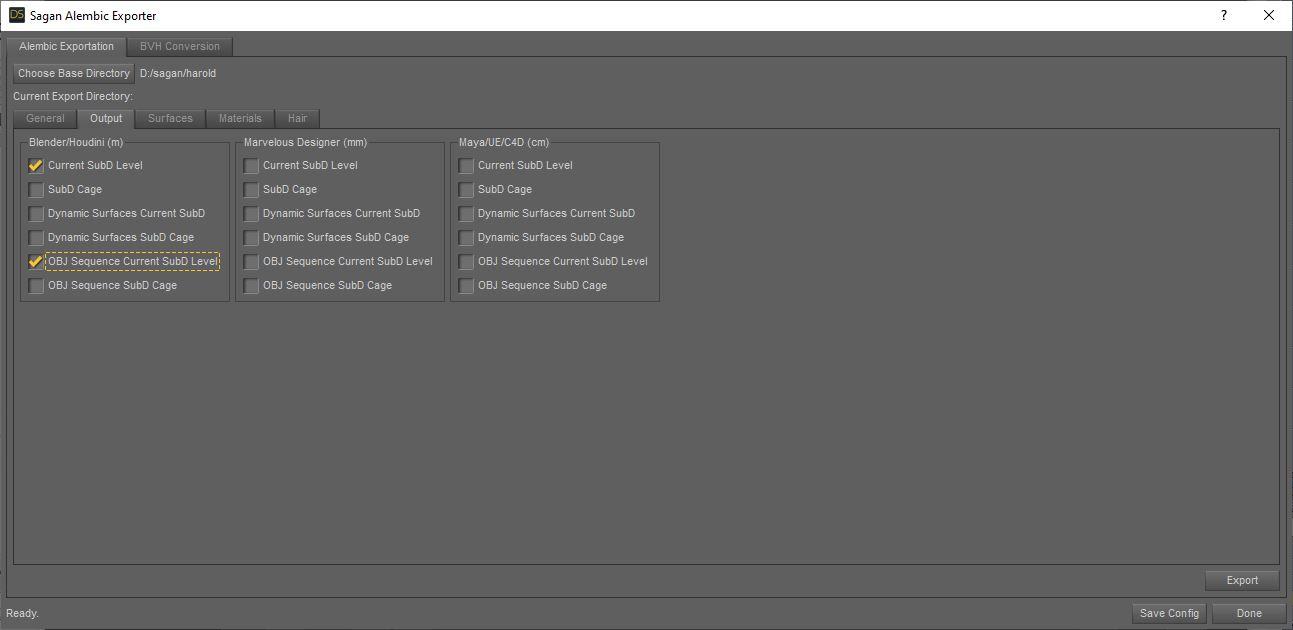Go to the Hair tab
Screen dimensions: 1293x630
pyautogui.click(x=297, y=118)
